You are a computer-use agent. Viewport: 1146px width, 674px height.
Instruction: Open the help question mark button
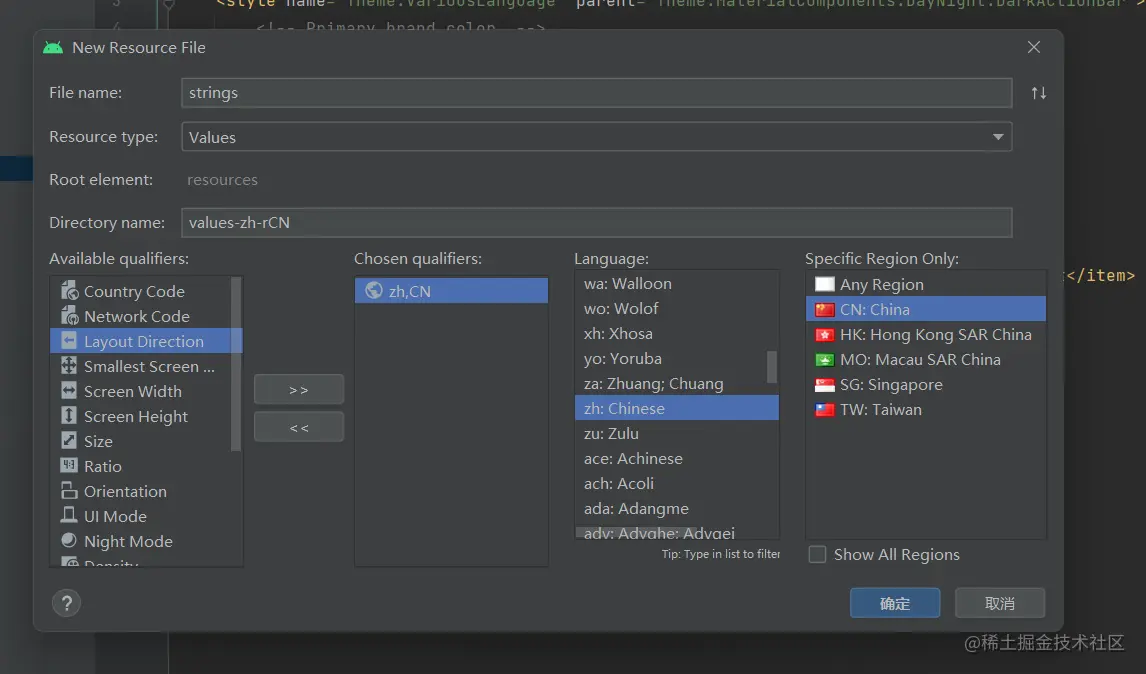pyautogui.click(x=67, y=603)
